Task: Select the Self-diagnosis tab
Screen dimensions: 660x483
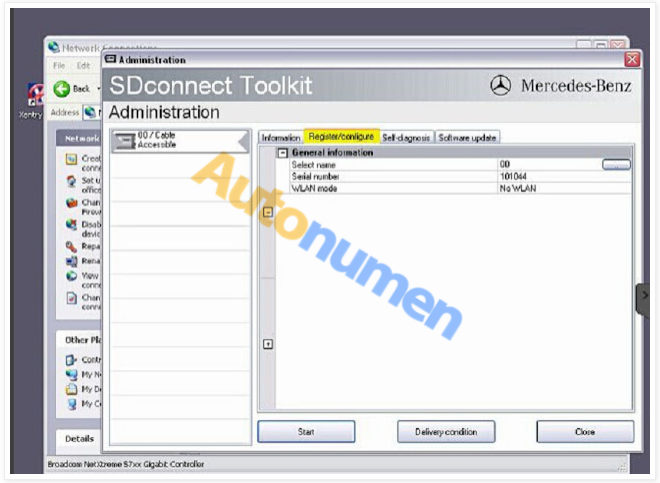Action: pos(406,138)
